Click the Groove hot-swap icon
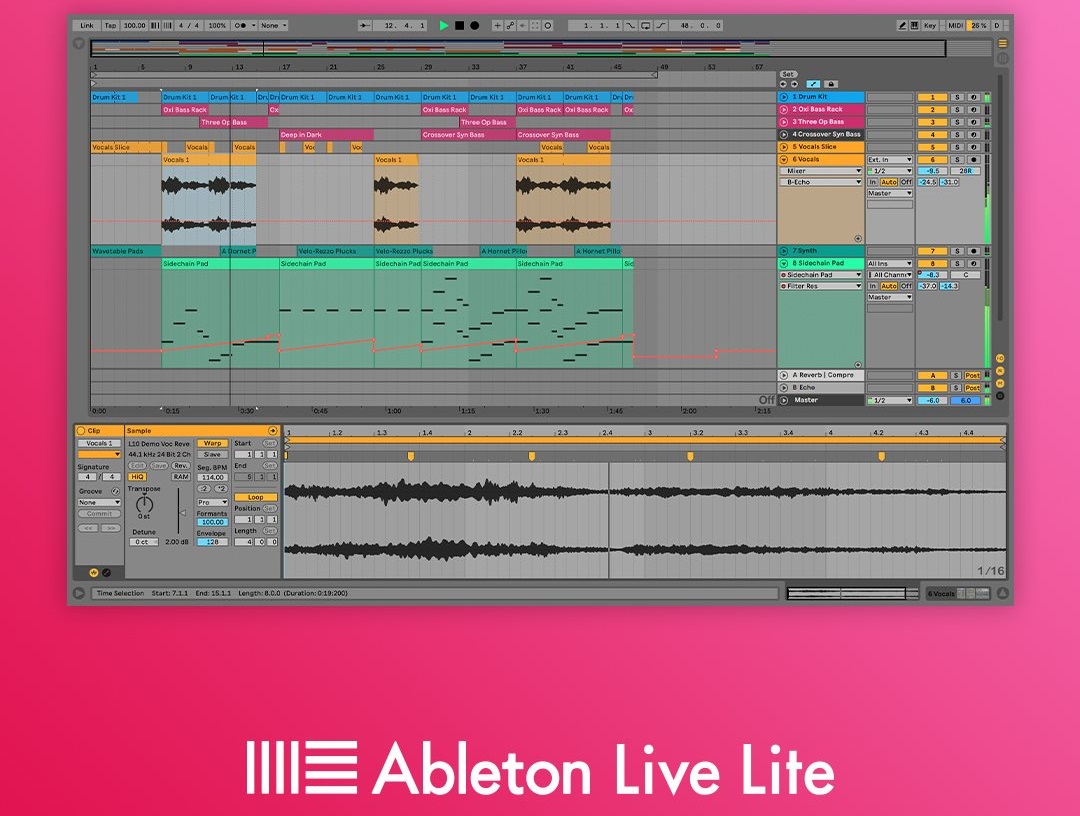The height and width of the screenshot is (816, 1080). point(115,491)
